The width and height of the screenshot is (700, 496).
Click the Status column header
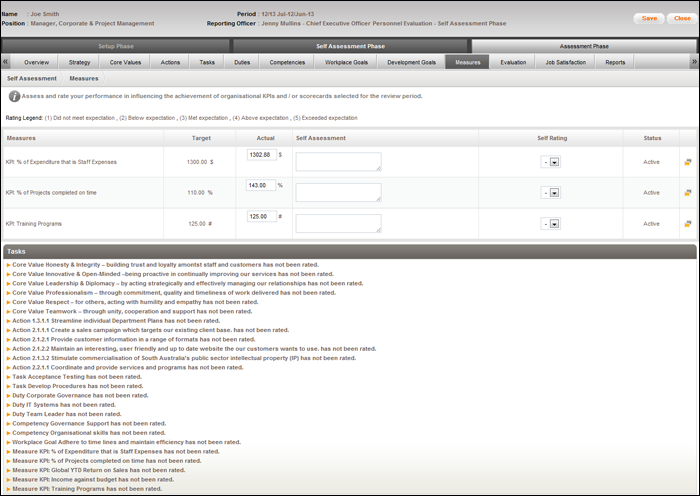coord(652,138)
